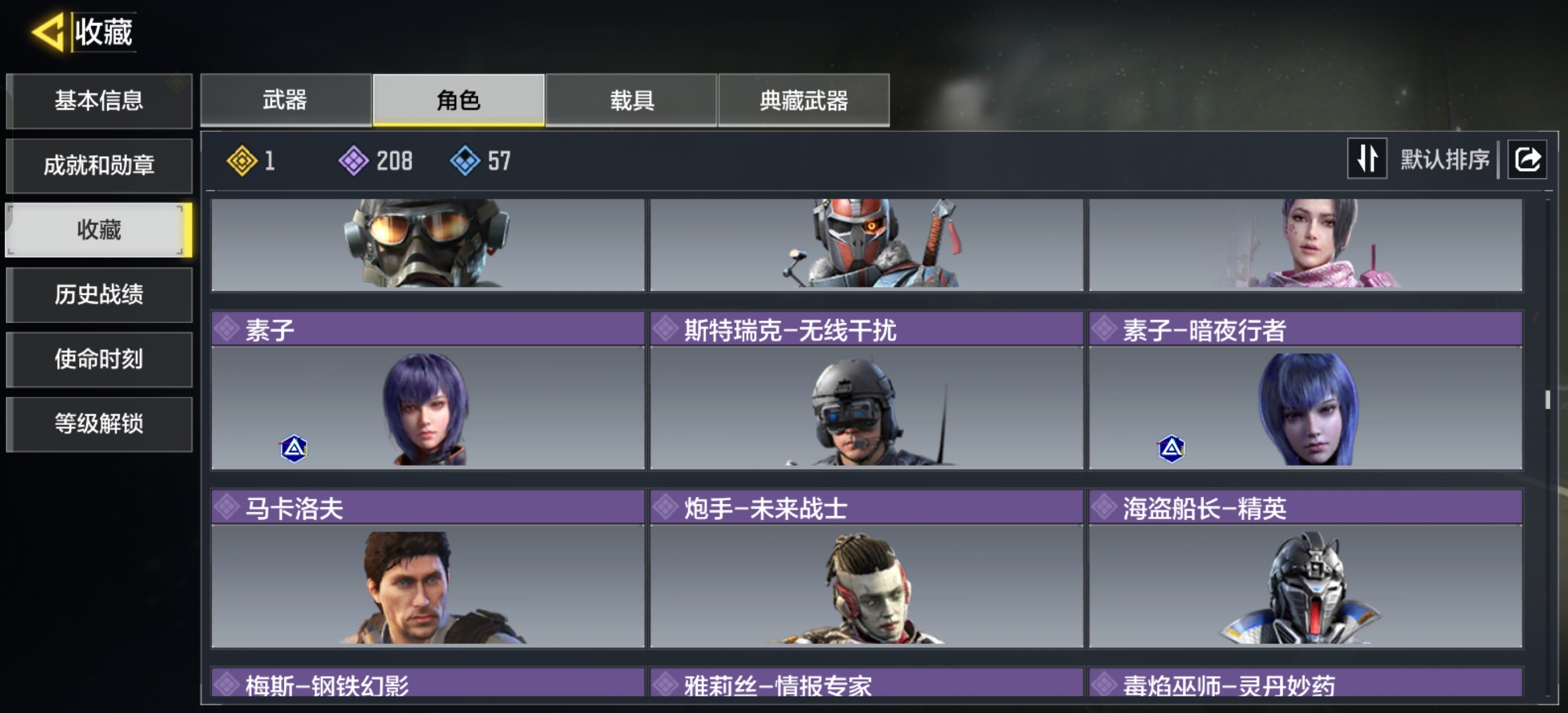Open 等级解锁 in the sidebar
Image resolution: width=1568 pixels, height=713 pixels.
coord(99,424)
